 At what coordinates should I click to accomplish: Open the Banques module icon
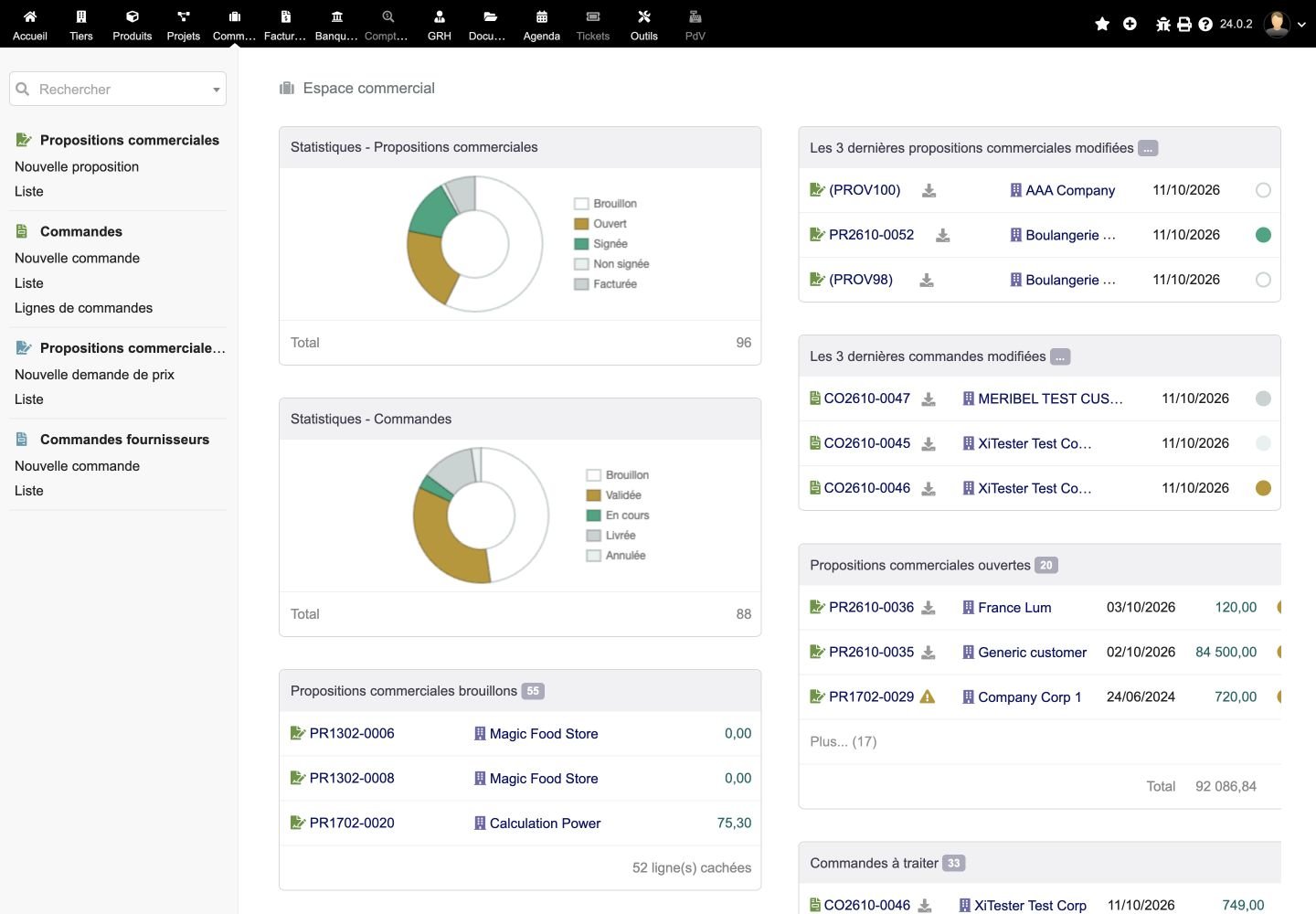pyautogui.click(x=337, y=16)
